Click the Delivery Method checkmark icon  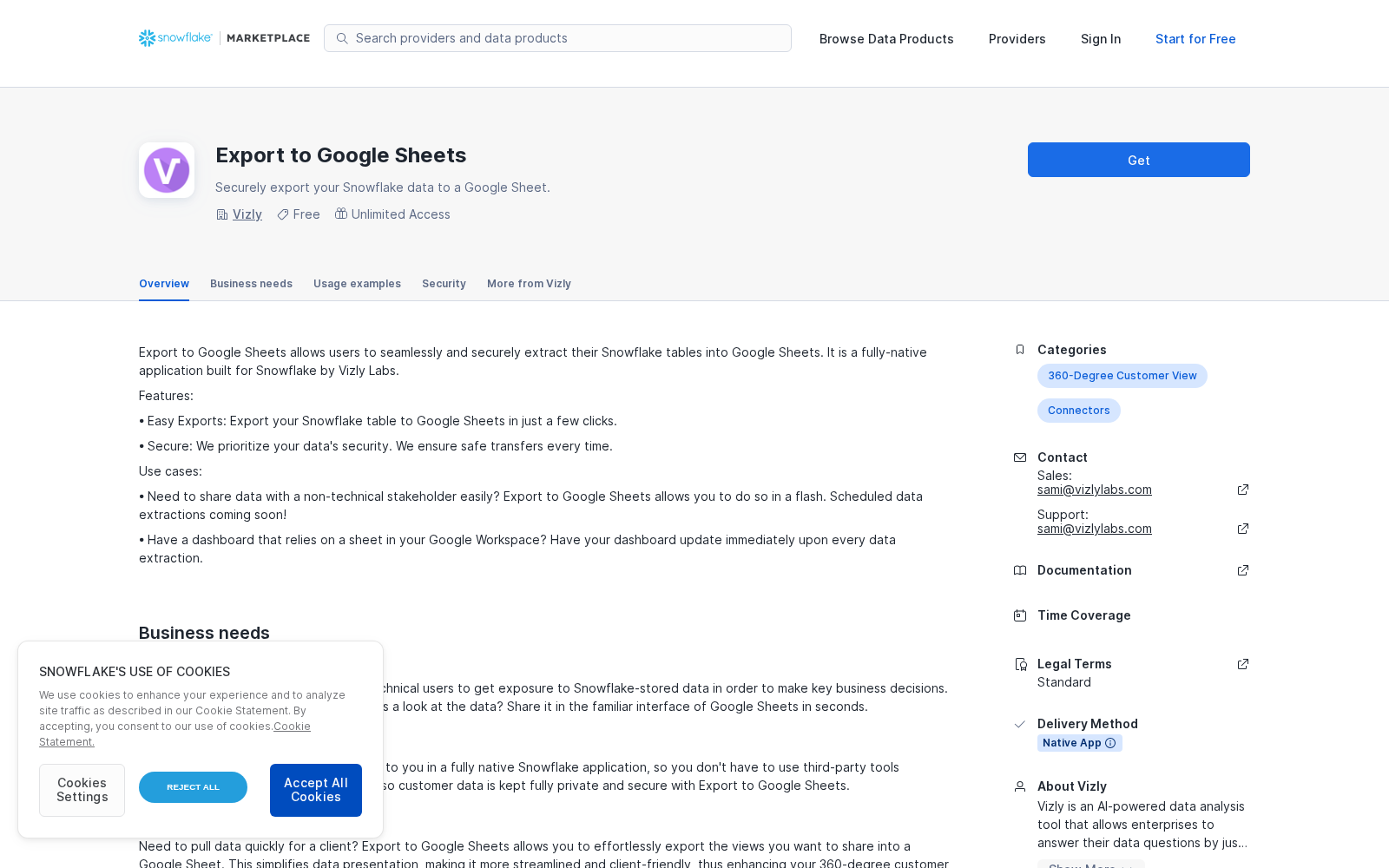coord(1020,724)
